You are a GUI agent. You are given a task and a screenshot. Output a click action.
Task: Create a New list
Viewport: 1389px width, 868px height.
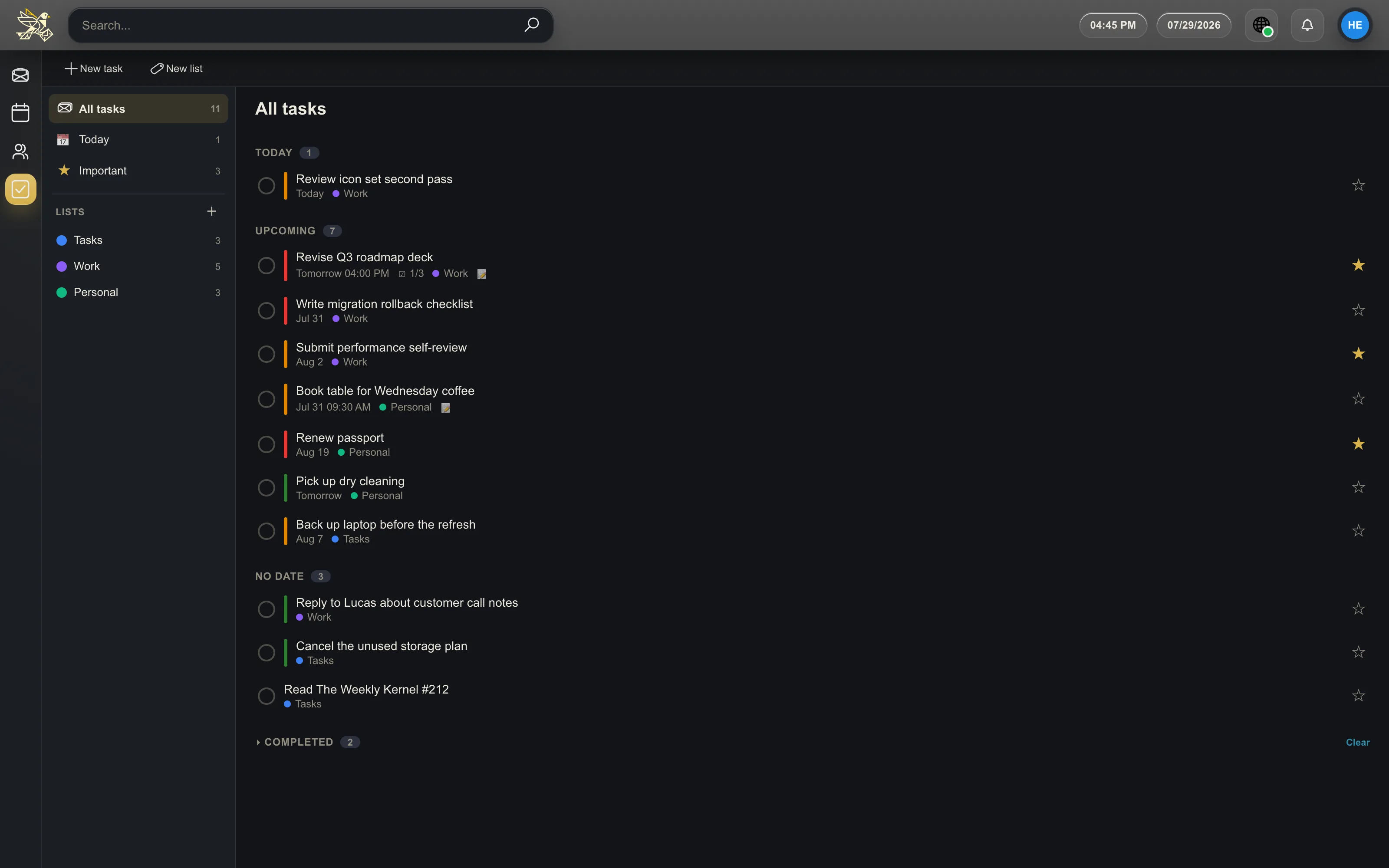[176, 68]
